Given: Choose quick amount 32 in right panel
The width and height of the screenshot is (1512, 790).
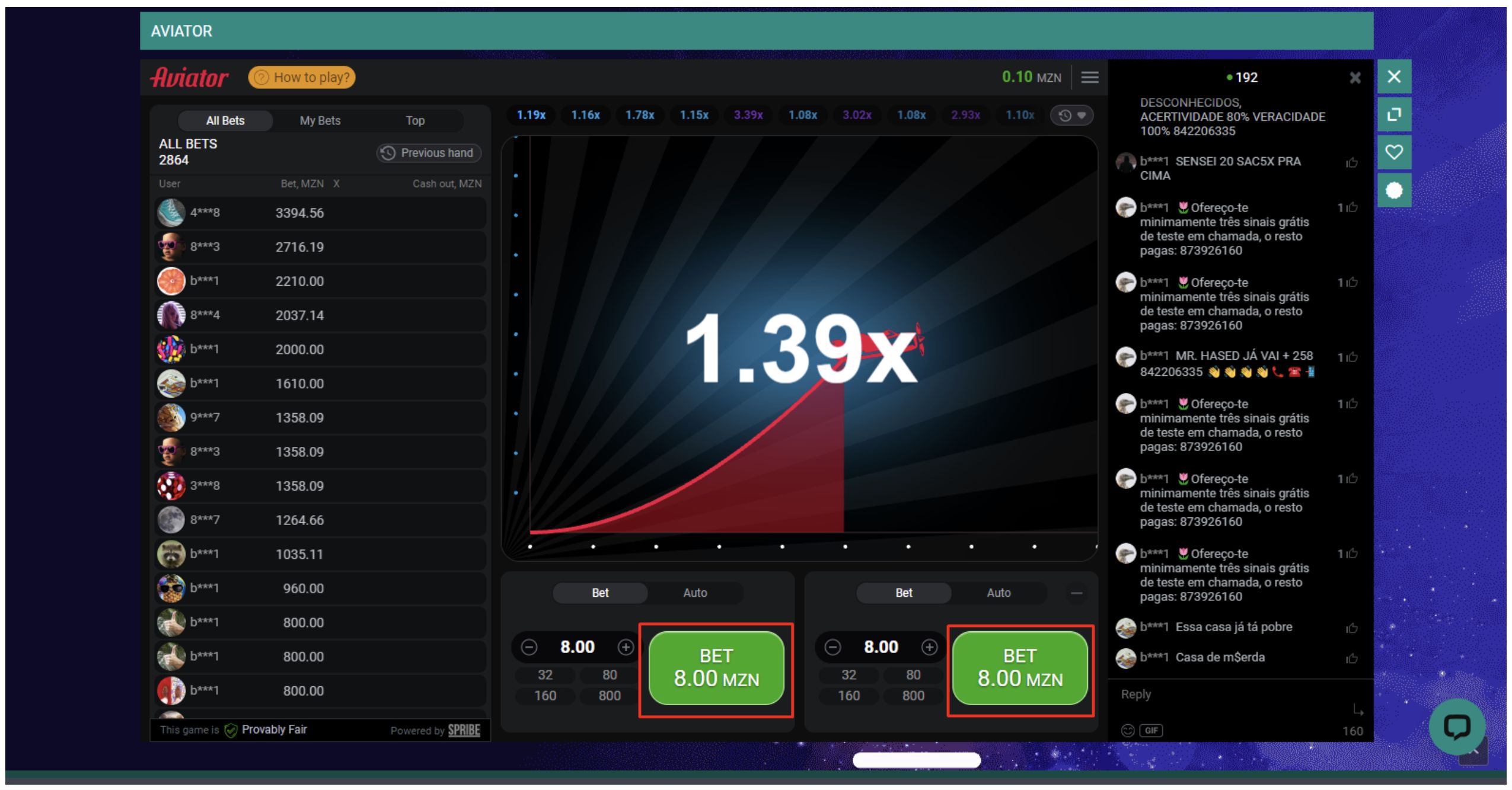Looking at the screenshot, I should (848, 675).
